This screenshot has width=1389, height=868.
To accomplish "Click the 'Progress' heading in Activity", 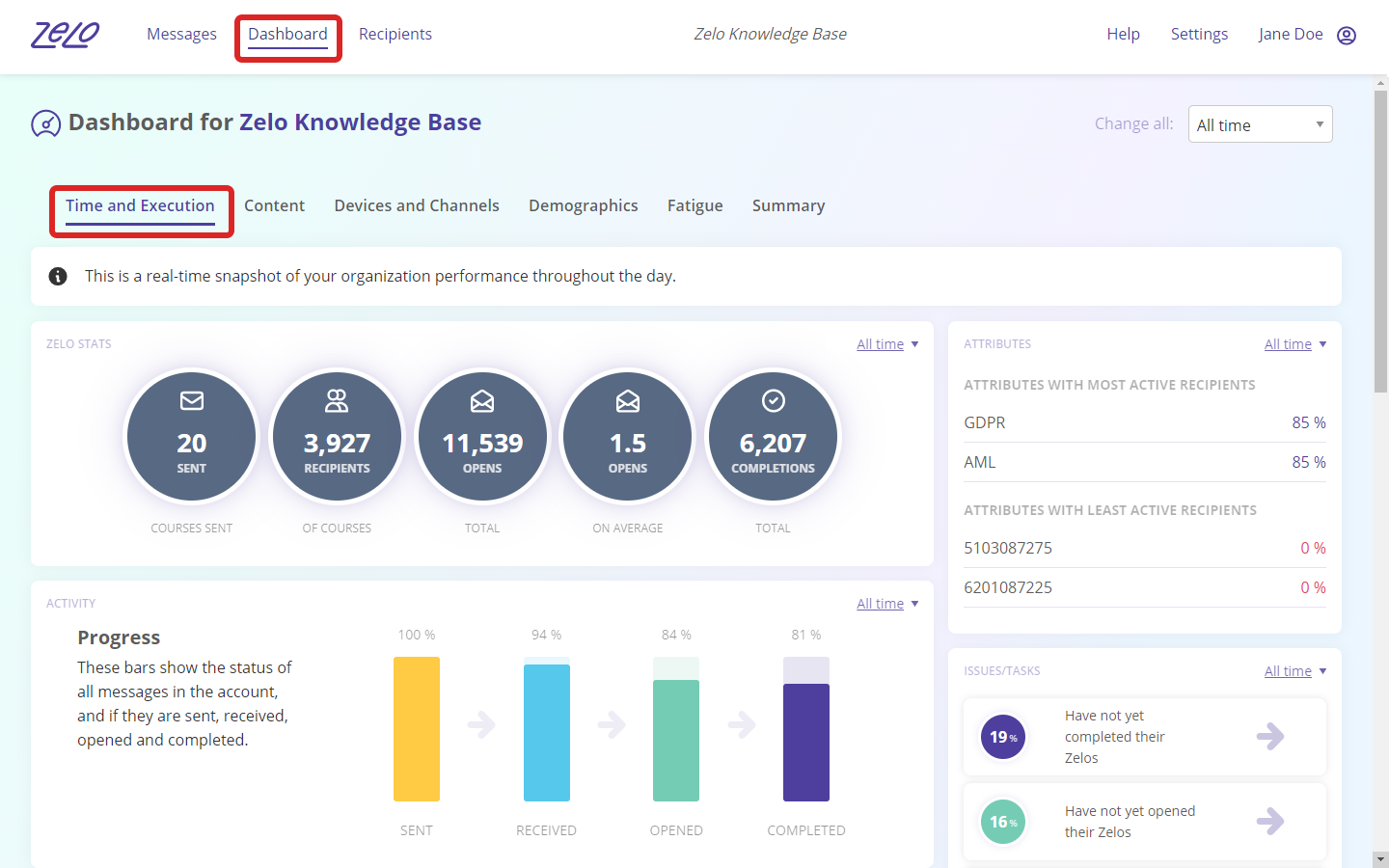I will coord(119,638).
